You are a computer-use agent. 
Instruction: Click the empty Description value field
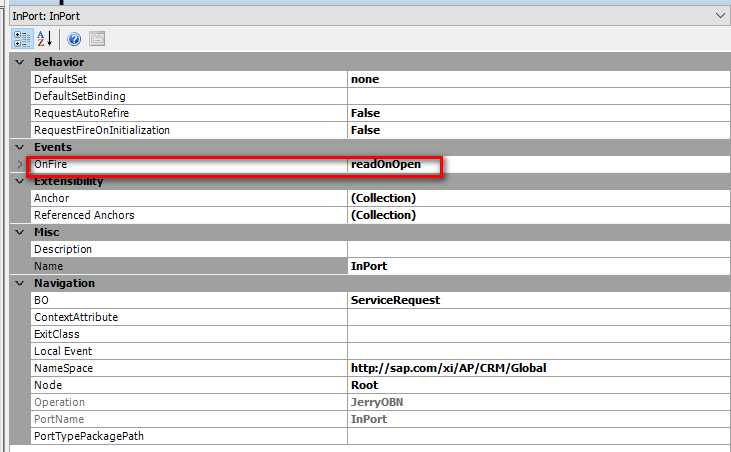click(x=538, y=249)
